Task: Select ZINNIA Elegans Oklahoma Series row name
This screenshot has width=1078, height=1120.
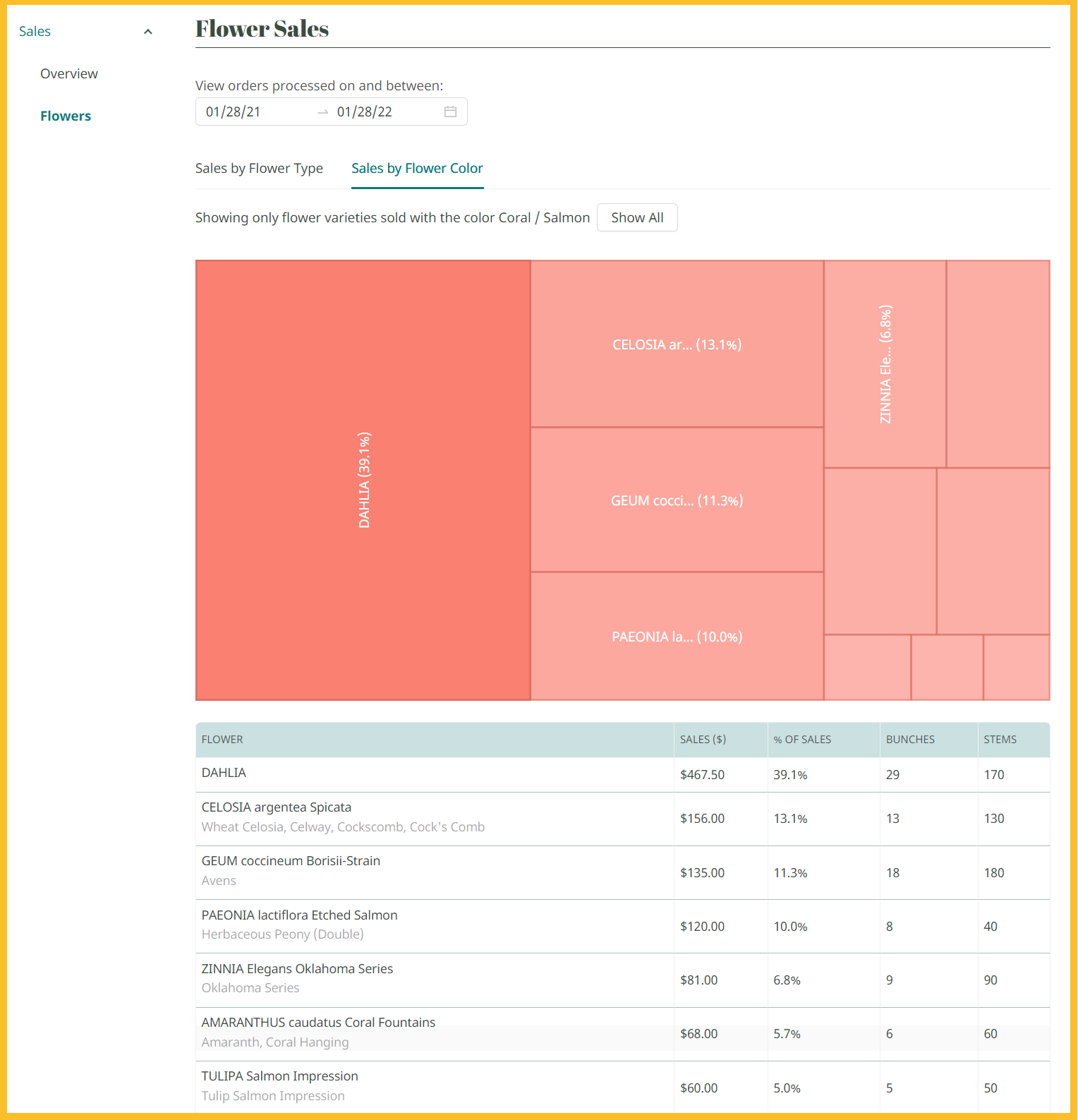Action: tap(297, 969)
